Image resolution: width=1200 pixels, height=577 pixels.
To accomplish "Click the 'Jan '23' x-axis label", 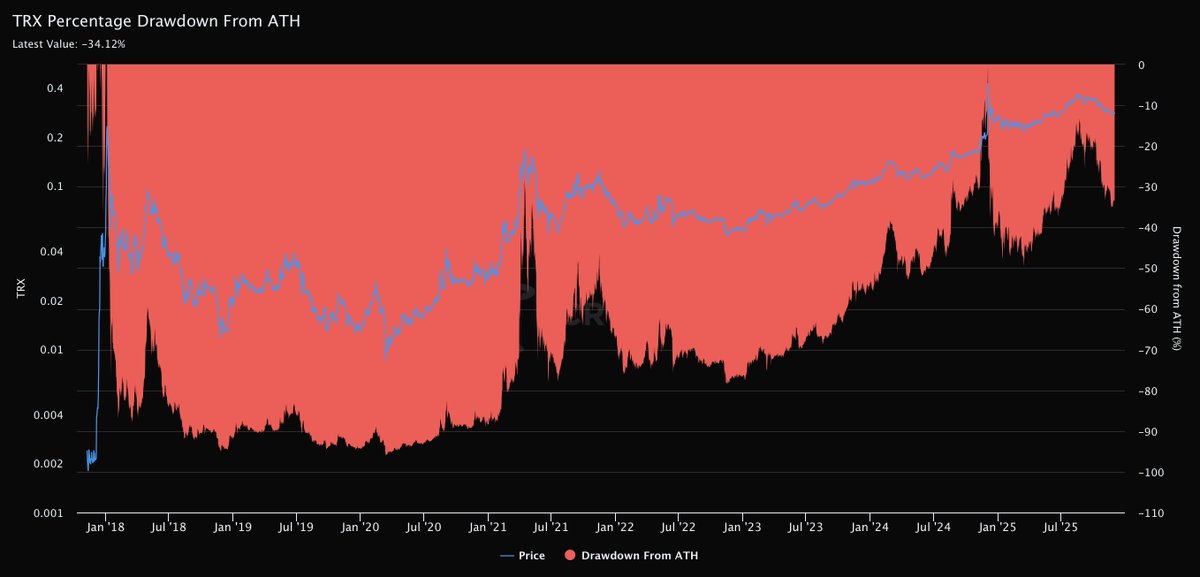I will 743,525.
